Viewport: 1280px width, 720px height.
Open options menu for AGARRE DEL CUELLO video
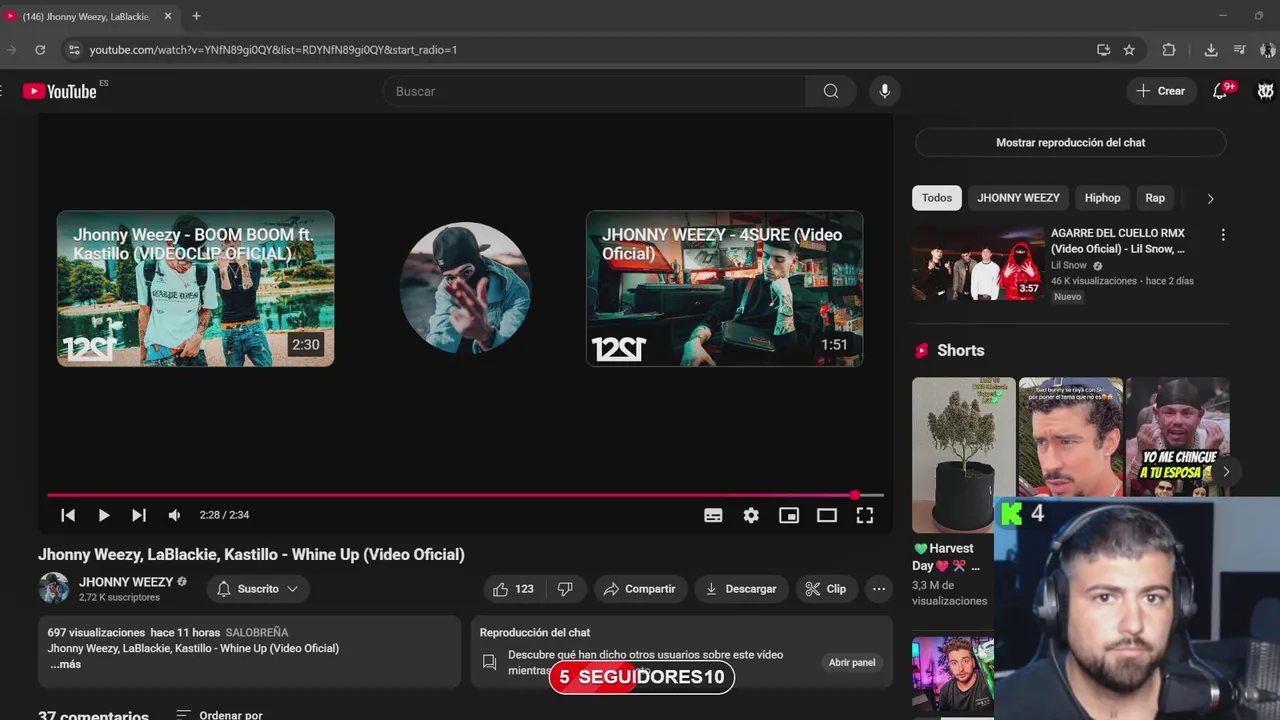(1222, 235)
